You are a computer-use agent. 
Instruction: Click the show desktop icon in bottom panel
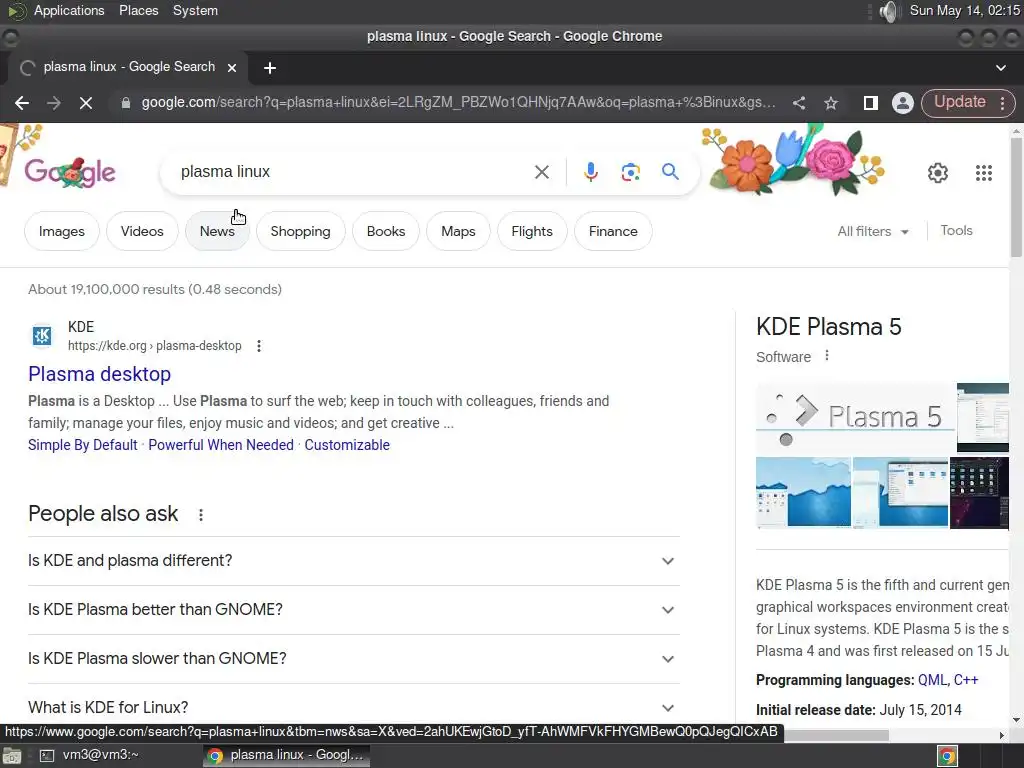[12, 756]
